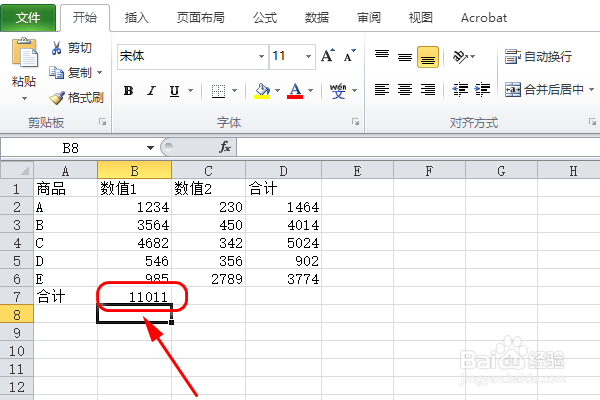Screen dimensions: 600x400
Task: Toggle italic formatting
Action: (152, 91)
